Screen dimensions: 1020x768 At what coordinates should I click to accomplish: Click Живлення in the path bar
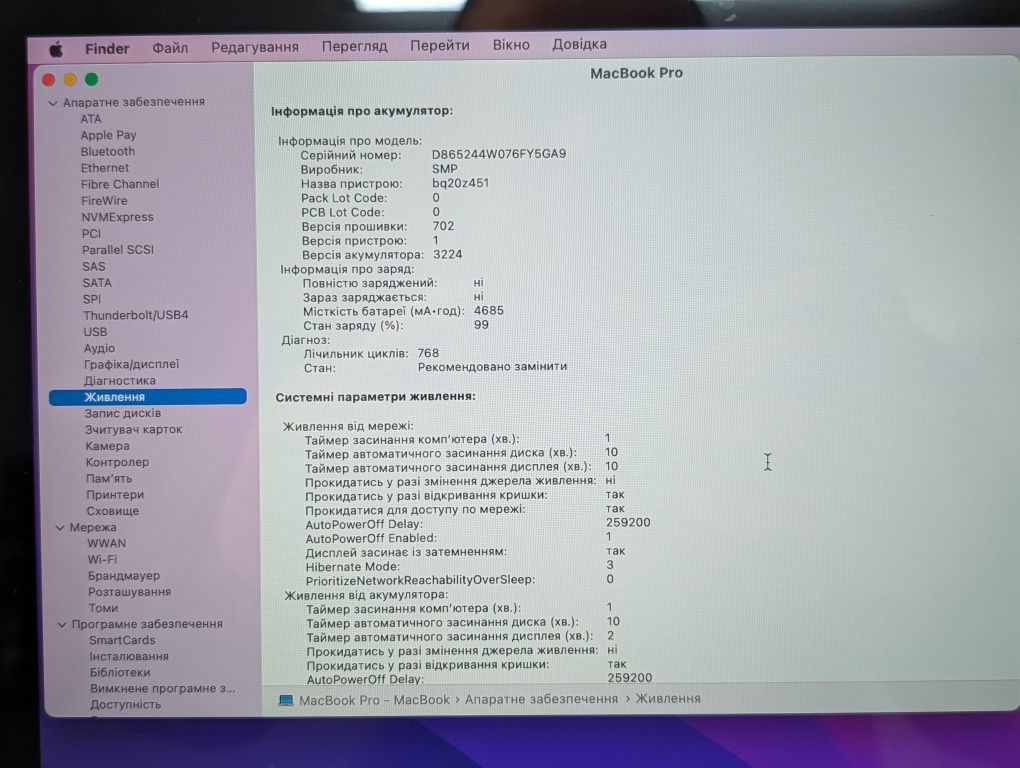tap(668, 699)
